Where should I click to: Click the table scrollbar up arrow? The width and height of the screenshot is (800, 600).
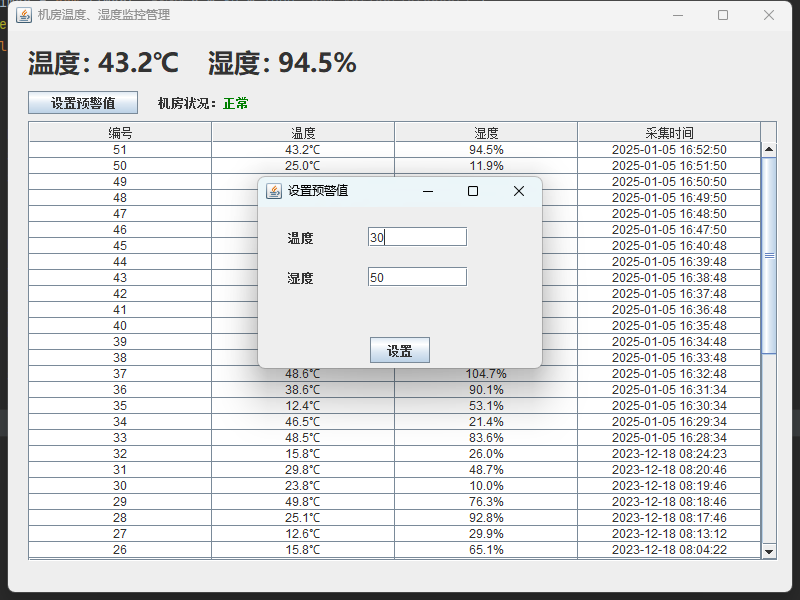(769, 149)
